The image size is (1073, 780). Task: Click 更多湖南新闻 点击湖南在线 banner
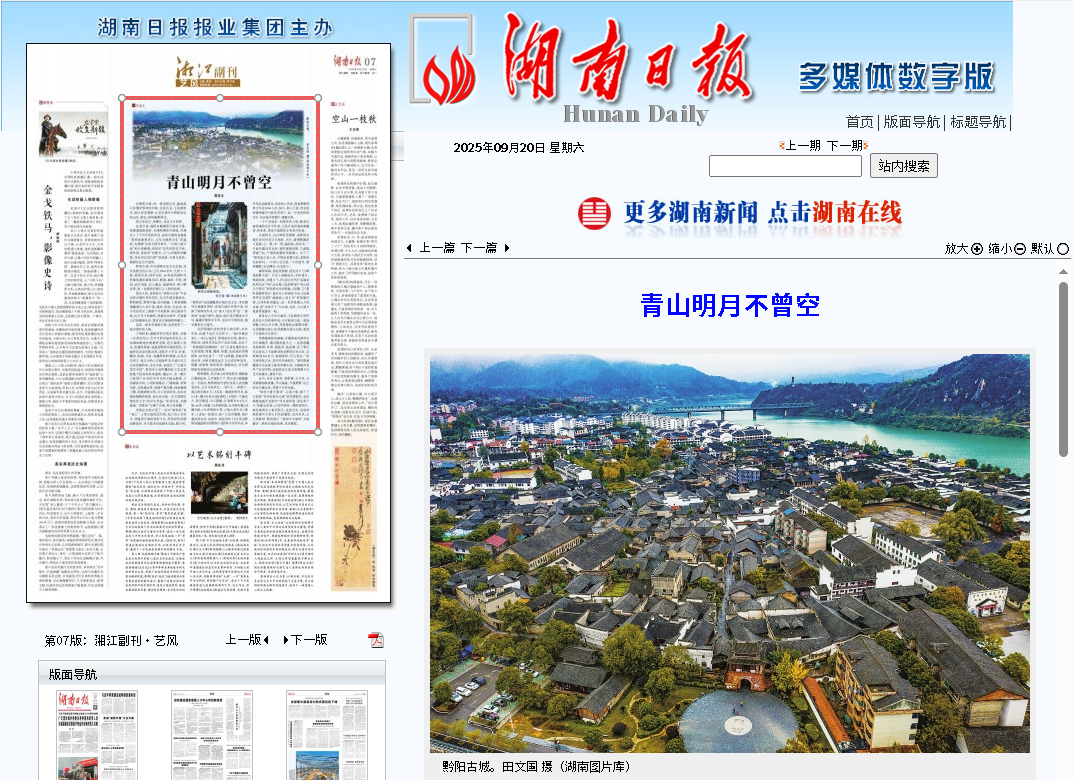(x=740, y=213)
